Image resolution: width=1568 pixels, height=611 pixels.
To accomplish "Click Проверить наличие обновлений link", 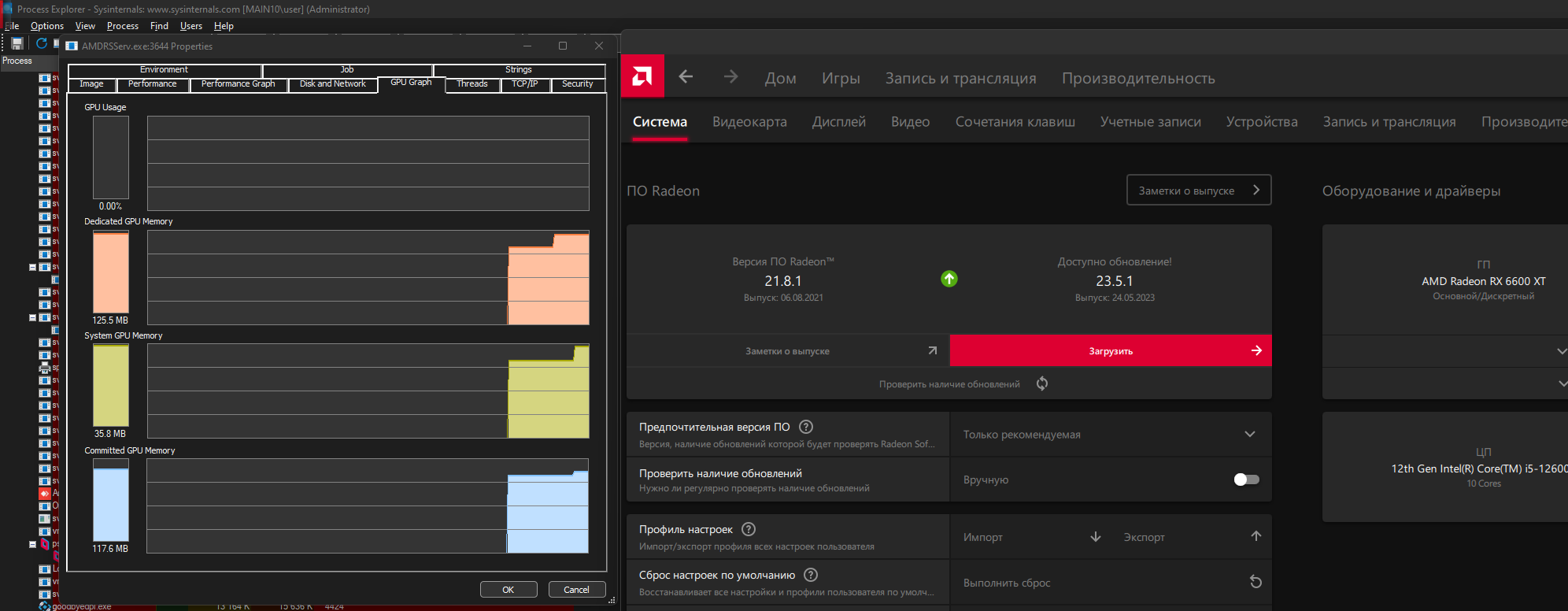I will pyautogui.click(x=949, y=384).
